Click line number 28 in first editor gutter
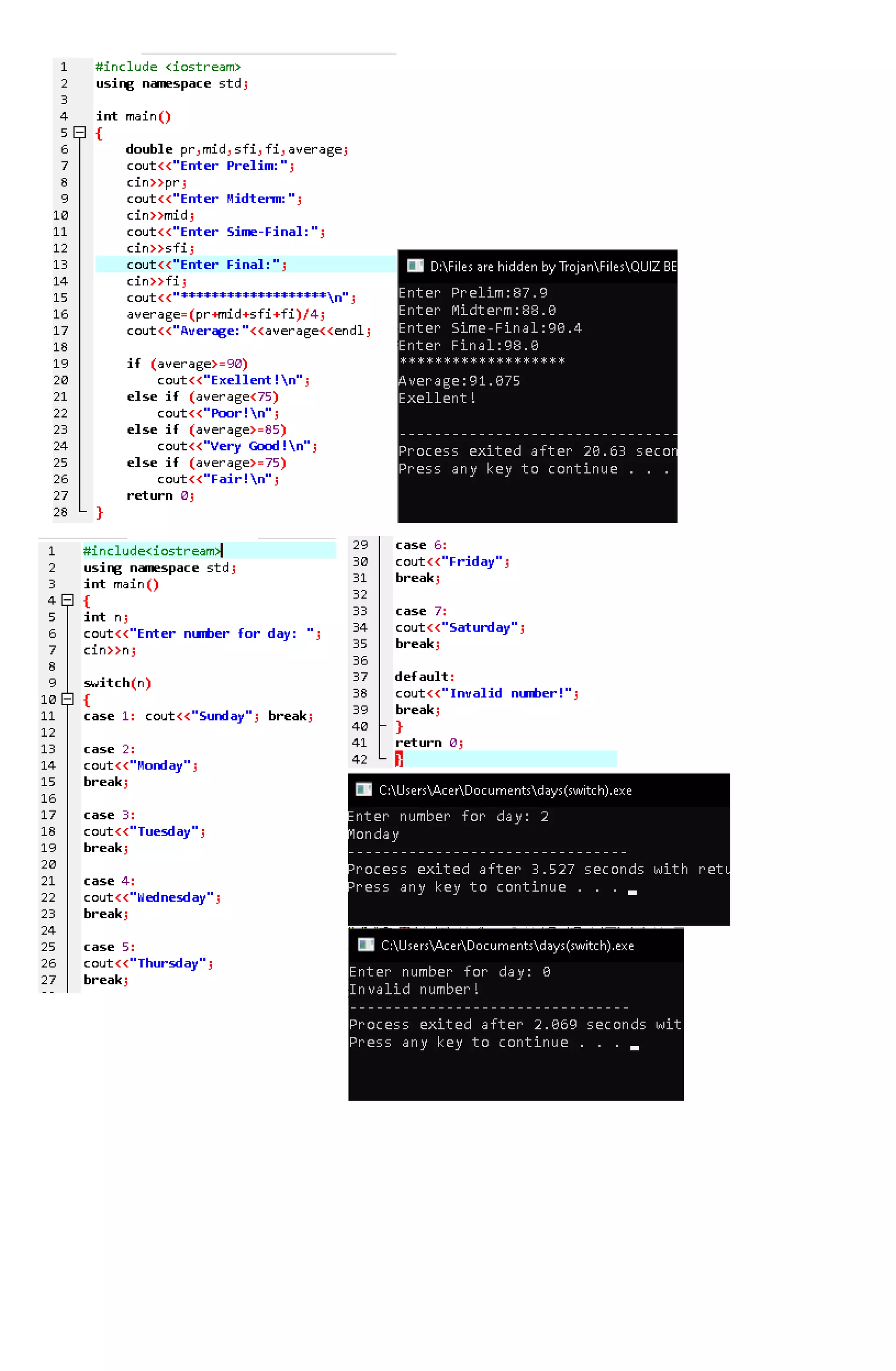 tap(60, 512)
